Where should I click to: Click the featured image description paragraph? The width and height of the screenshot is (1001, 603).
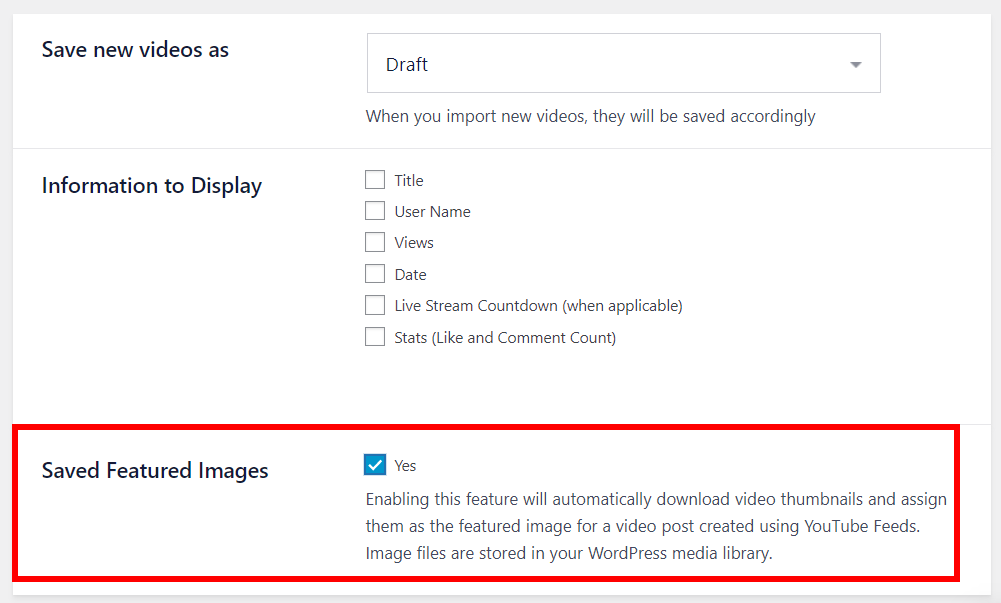pyautogui.click(x=656, y=525)
